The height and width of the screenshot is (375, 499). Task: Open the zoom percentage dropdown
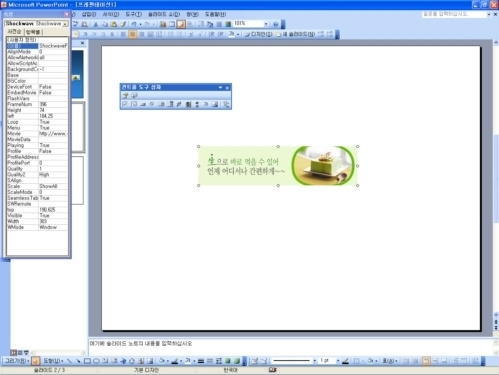(x=266, y=24)
